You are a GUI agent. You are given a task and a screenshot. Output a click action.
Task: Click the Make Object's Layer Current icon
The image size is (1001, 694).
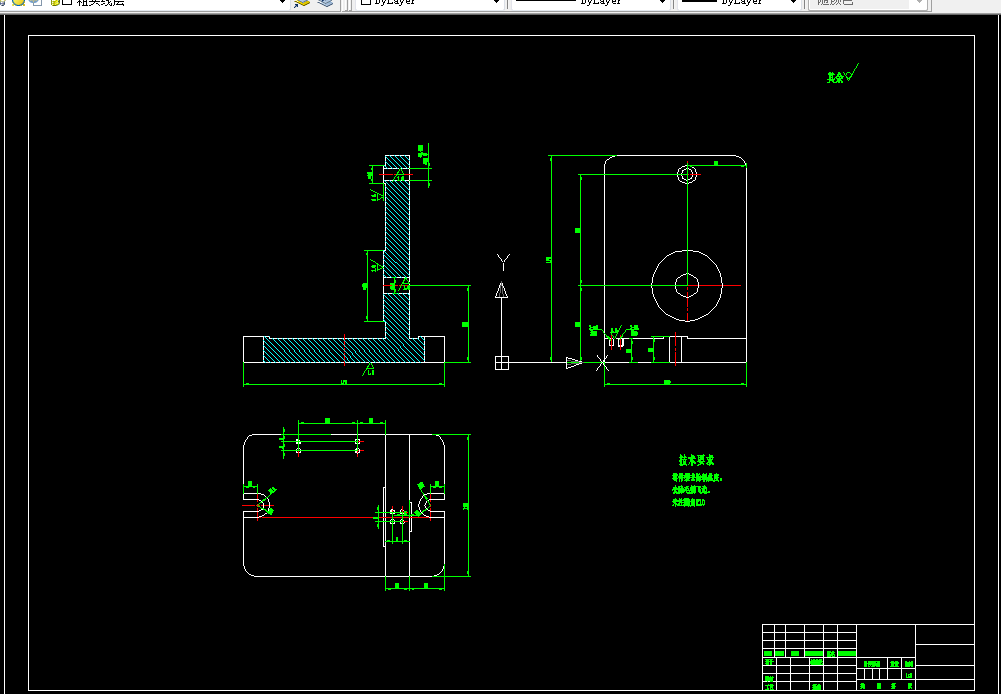click(303, 3)
